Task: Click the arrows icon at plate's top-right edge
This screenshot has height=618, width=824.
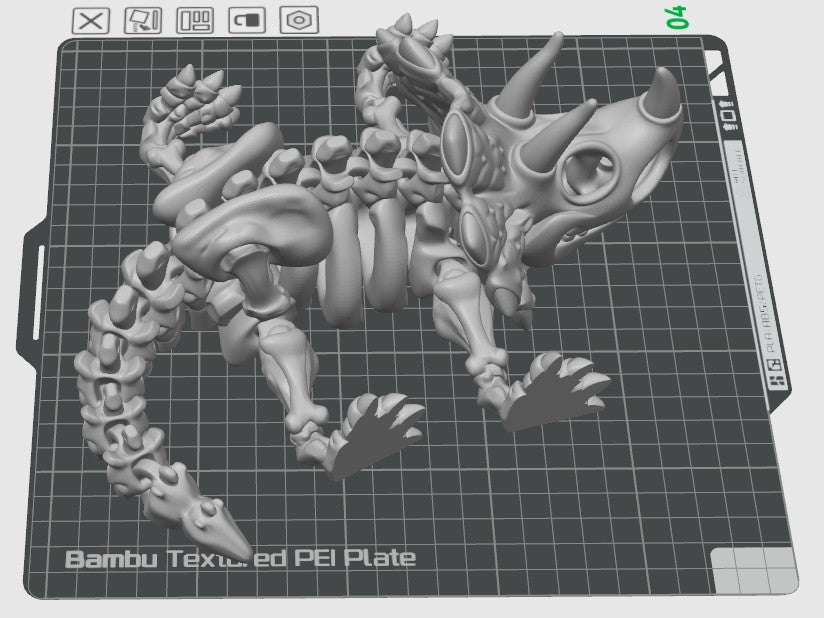Action: coord(728,117)
